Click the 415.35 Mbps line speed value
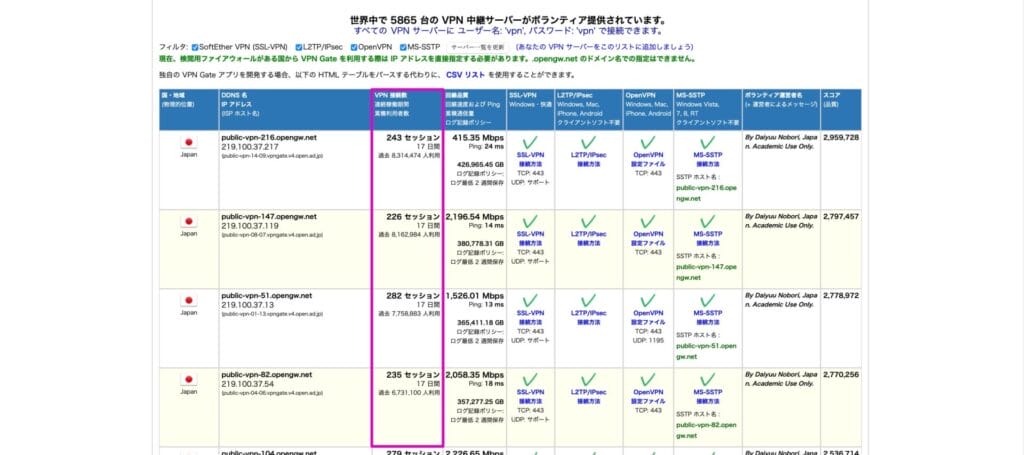 [478, 138]
